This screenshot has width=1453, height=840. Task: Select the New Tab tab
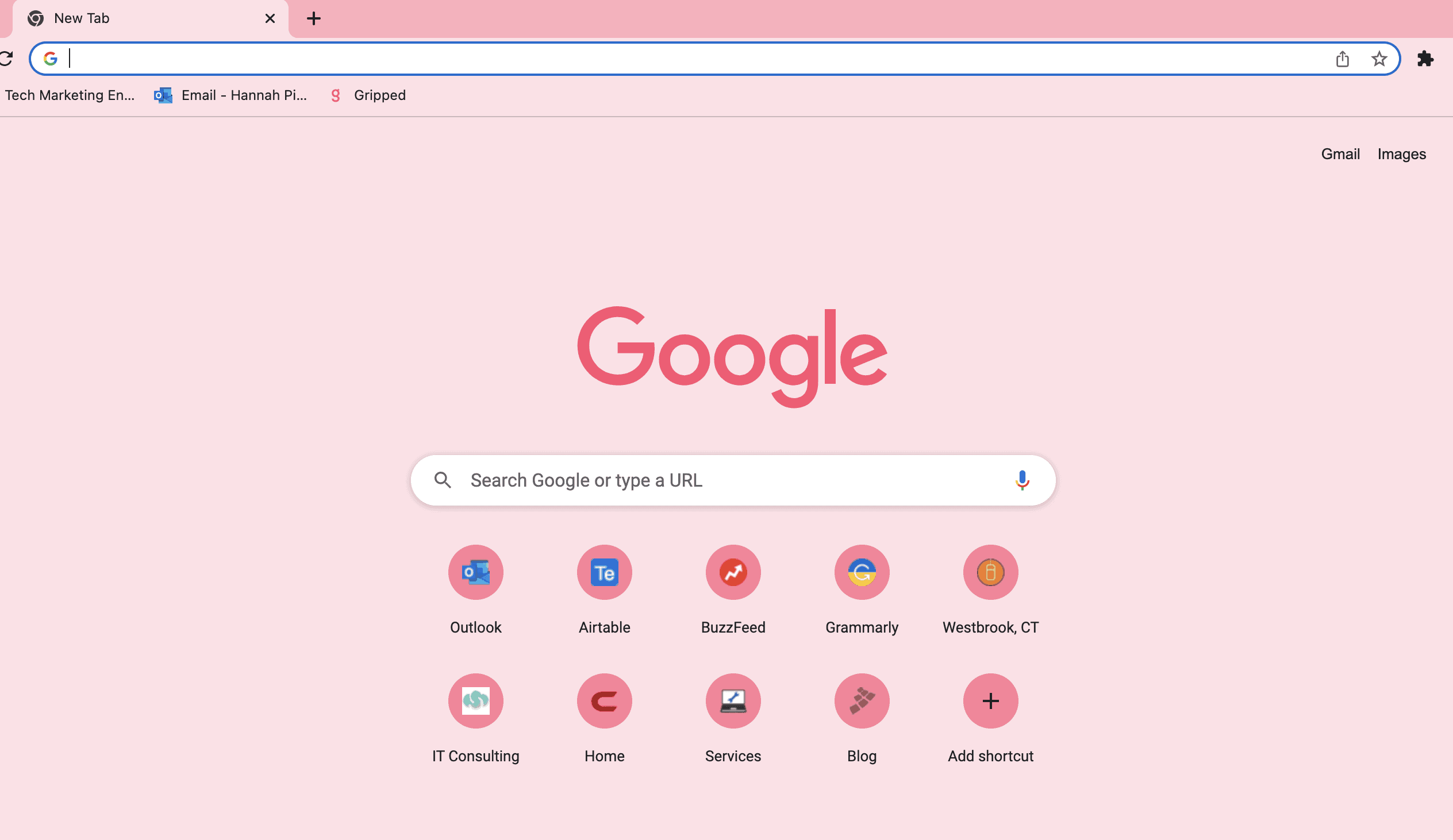point(150,19)
